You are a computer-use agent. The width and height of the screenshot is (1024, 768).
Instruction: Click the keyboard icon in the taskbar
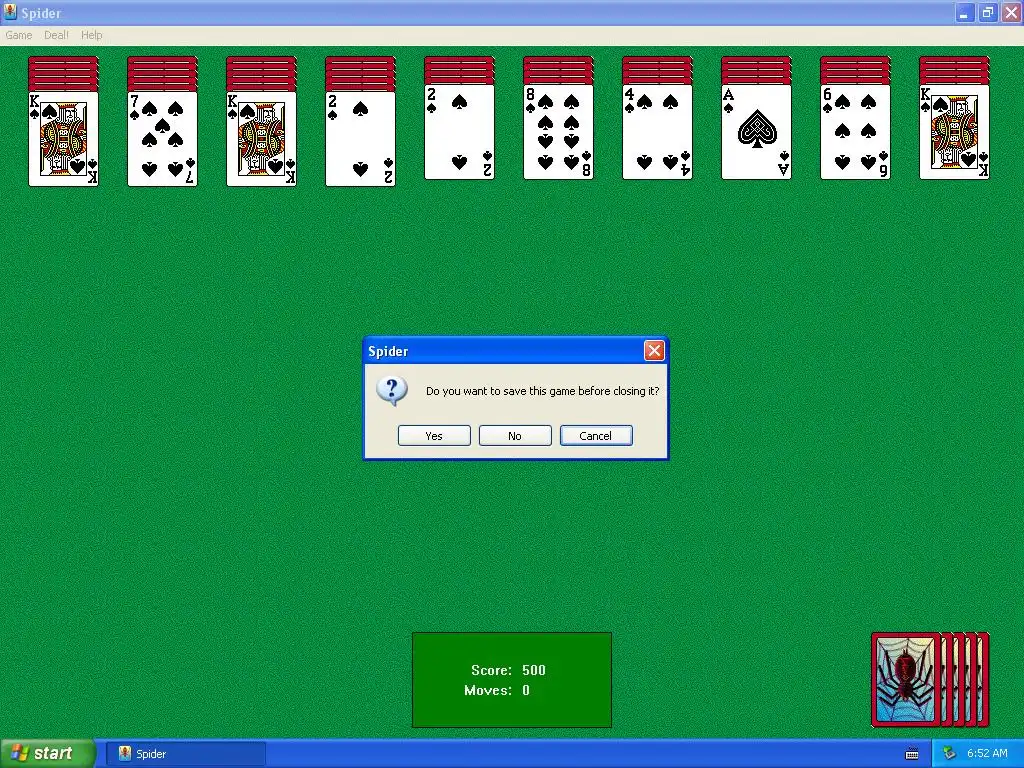pyautogui.click(x=912, y=754)
